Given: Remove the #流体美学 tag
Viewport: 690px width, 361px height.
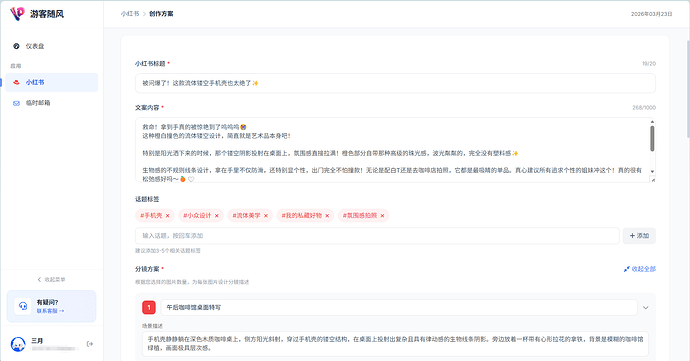Looking at the screenshot, I should coord(266,216).
